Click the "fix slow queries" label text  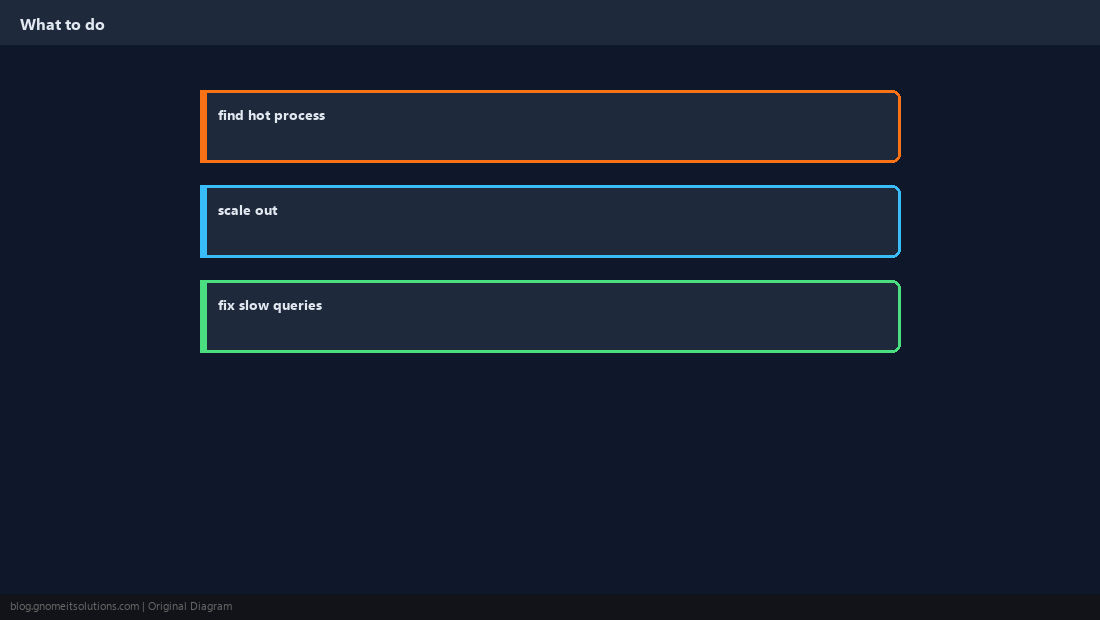269,306
